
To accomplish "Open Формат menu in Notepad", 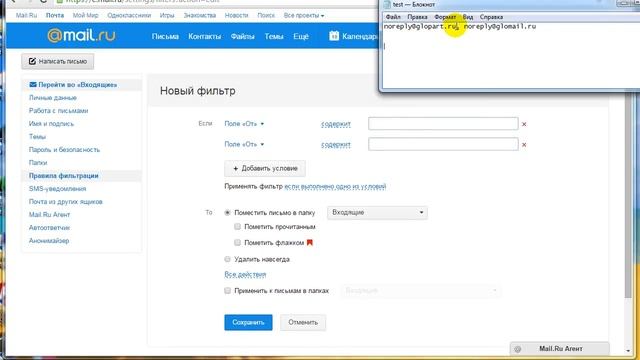I will 445,17.
